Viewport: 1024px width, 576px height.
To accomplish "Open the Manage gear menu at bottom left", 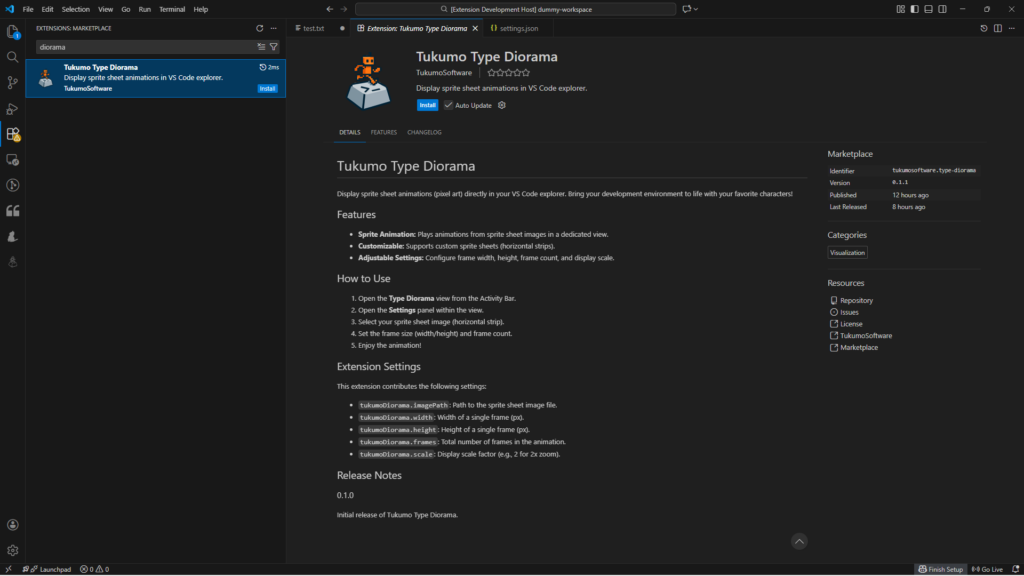I will (x=13, y=550).
